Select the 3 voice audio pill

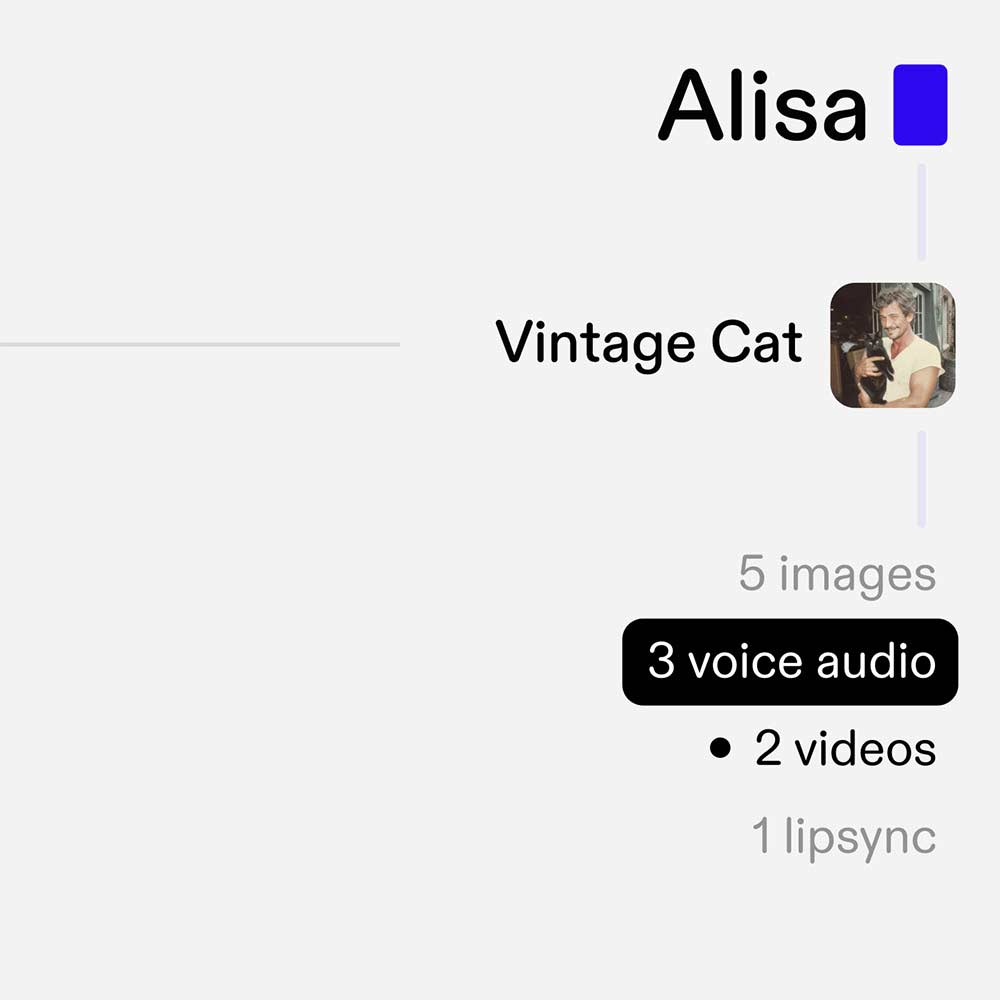point(790,662)
